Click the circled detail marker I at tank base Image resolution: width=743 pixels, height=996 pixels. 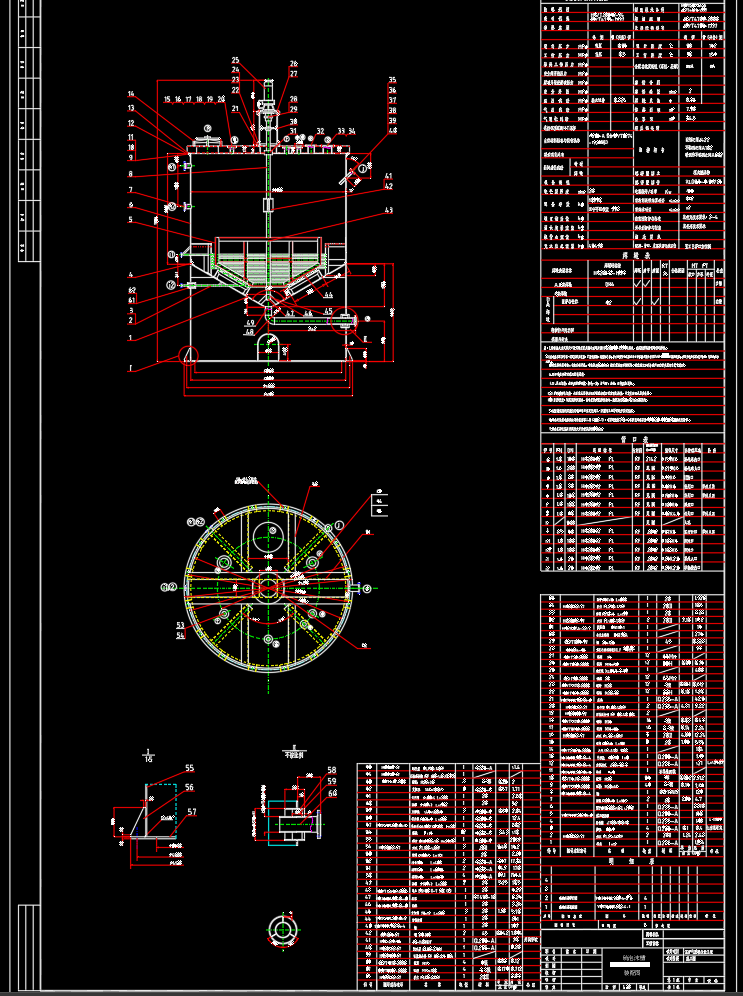[189, 354]
